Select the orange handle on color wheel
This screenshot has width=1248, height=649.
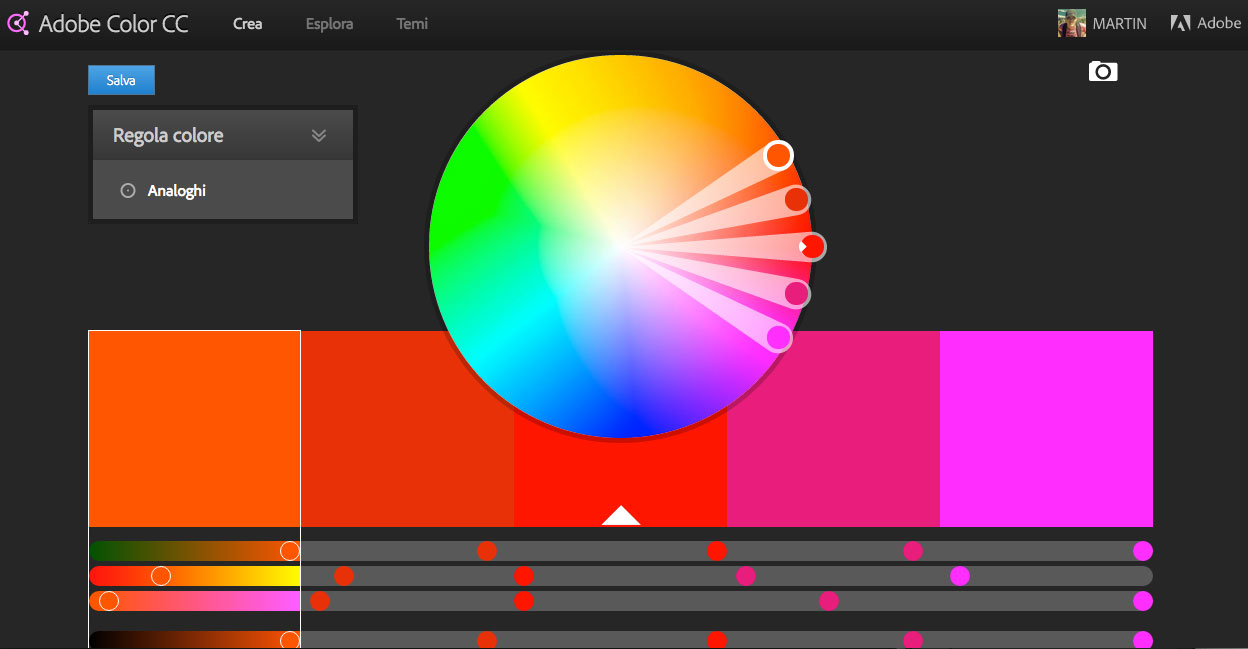(779, 155)
